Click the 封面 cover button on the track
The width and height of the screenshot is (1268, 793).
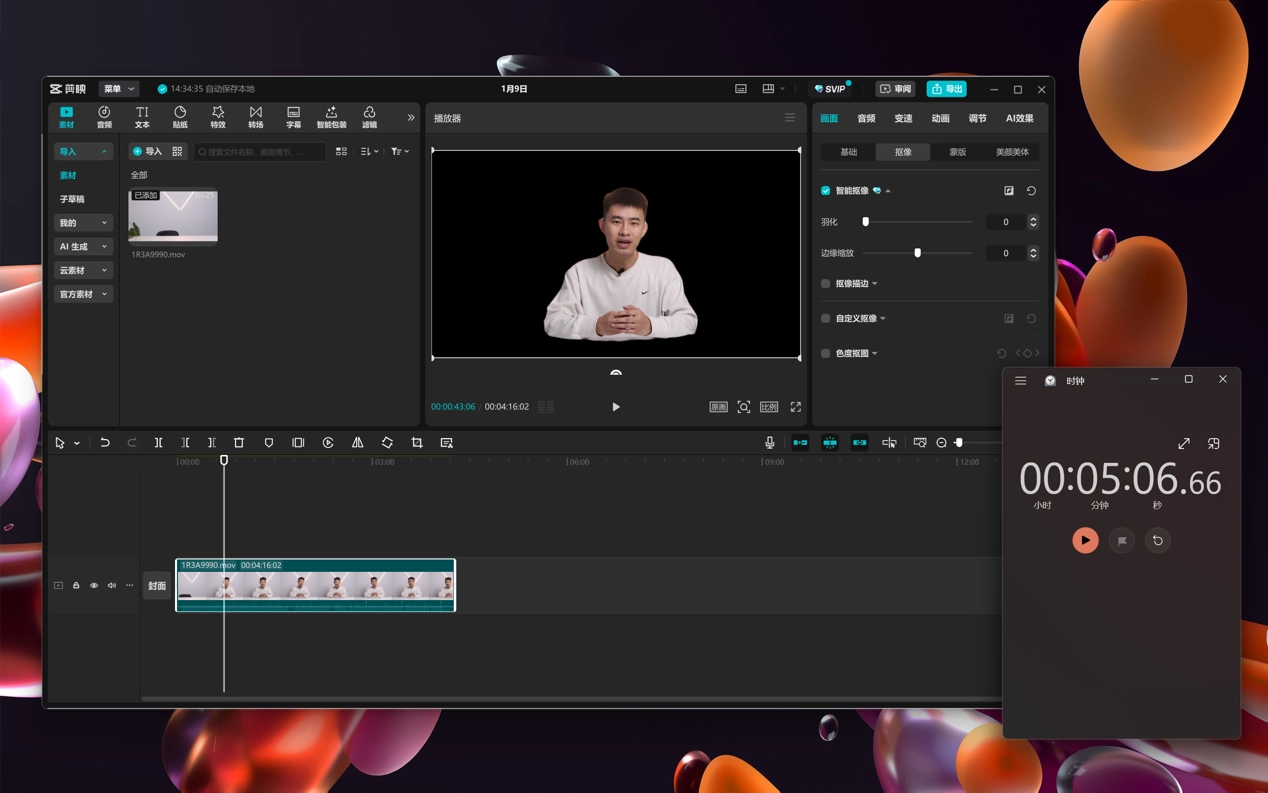(157, 586)
